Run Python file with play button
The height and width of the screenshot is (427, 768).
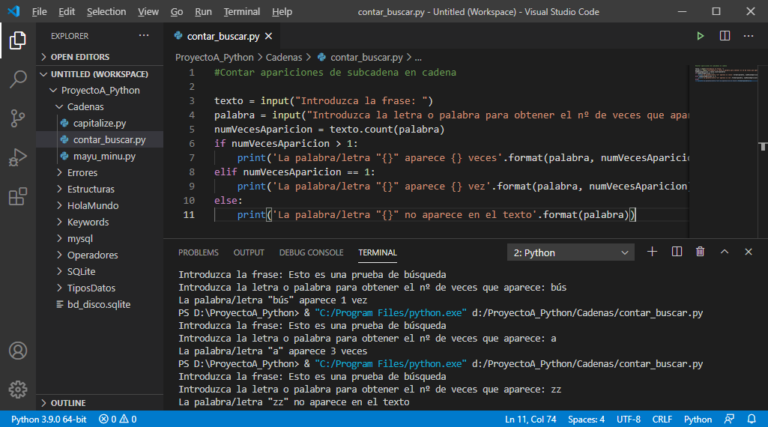click(700, 36)
